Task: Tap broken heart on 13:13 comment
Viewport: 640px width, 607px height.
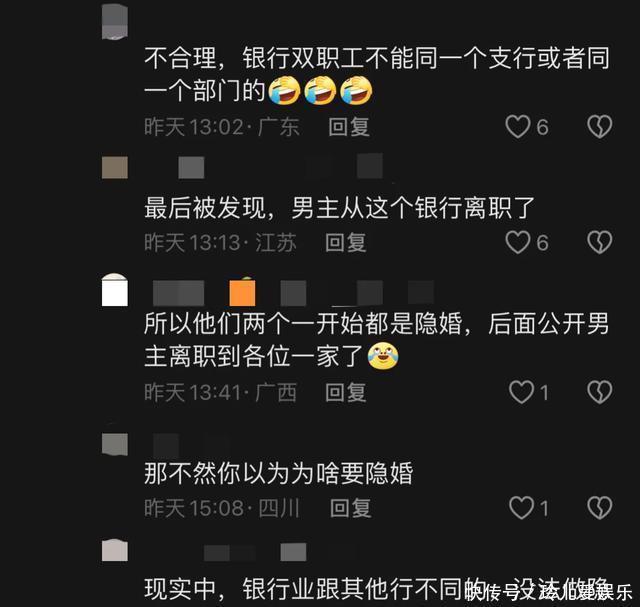Action: (x=599, y=242)
